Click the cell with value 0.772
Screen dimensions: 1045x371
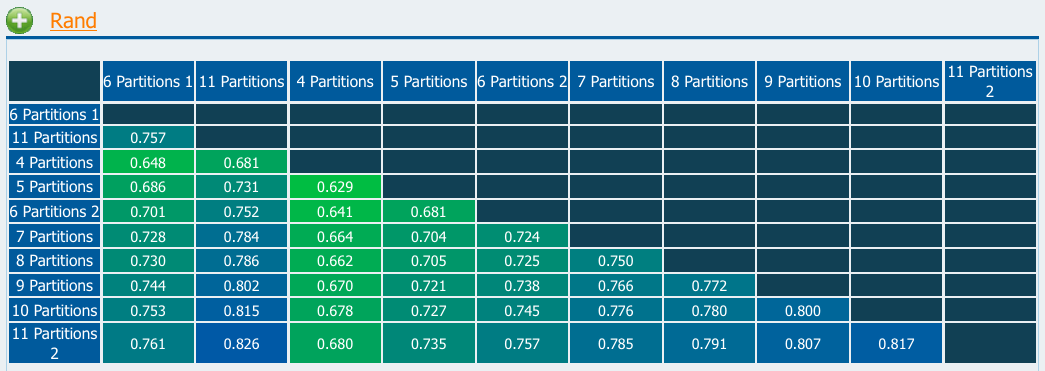pyautogui.click(x=709, y=285)
